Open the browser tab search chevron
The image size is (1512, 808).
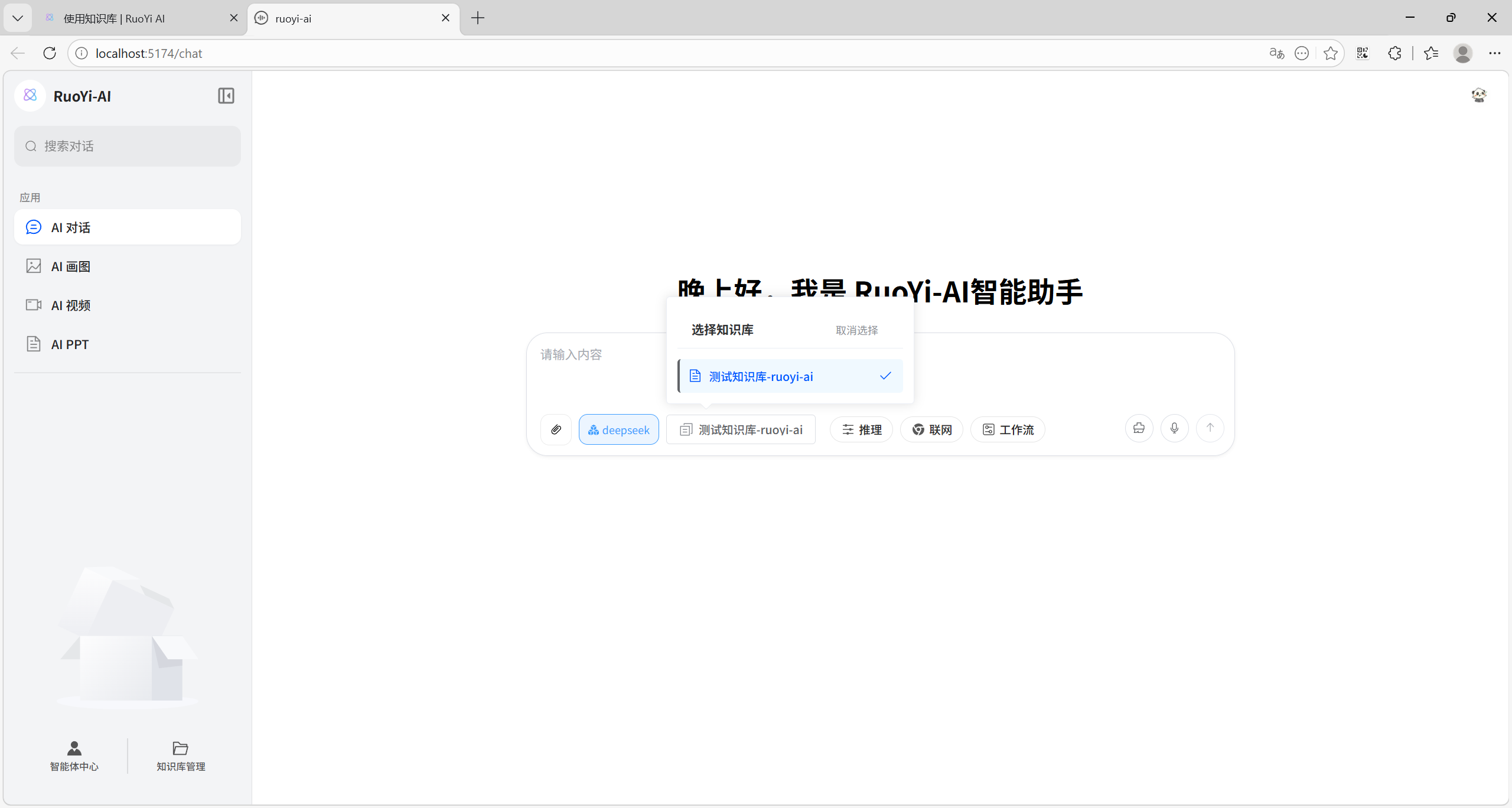(x=17, y=18)
